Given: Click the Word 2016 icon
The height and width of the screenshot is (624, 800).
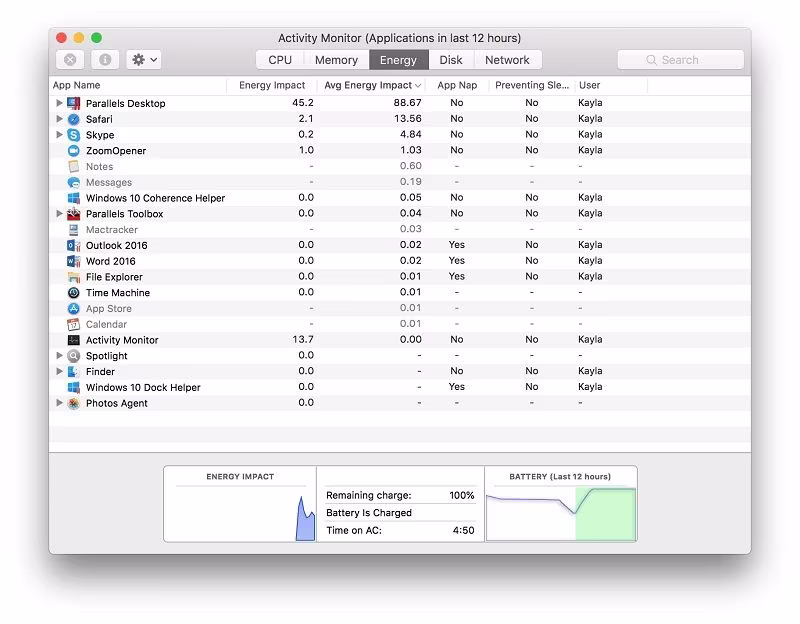Looking at the screenshot, I should pyautogui.click(x=73, y=261).
